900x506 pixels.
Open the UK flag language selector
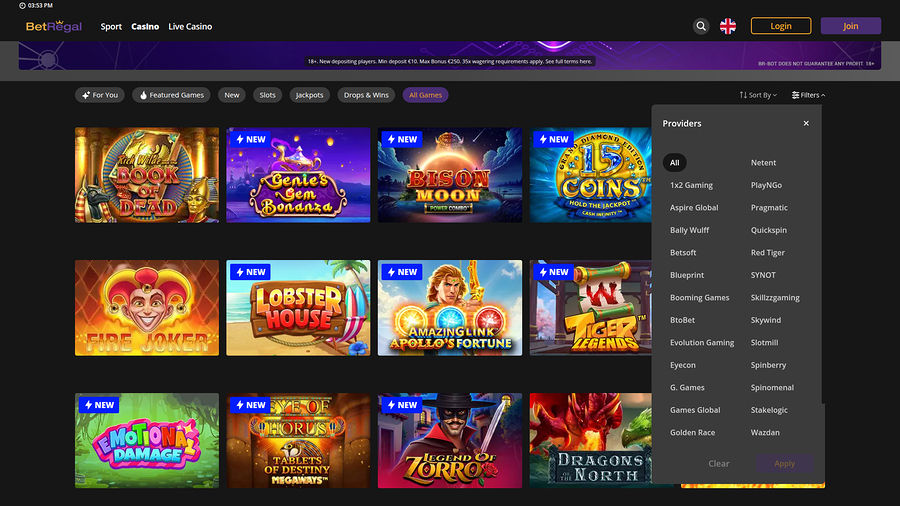pos(728,26)
